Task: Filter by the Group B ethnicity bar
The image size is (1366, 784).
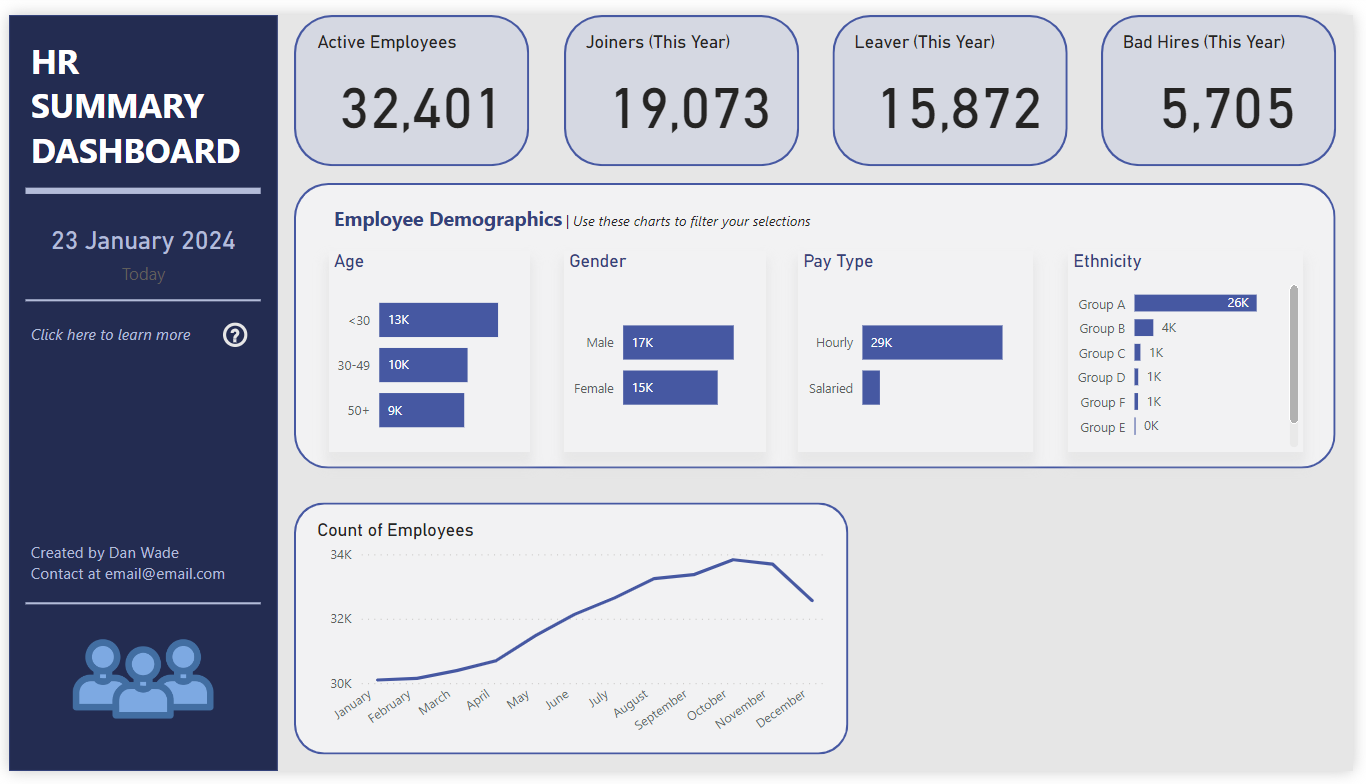Action: pos(1143,328)
